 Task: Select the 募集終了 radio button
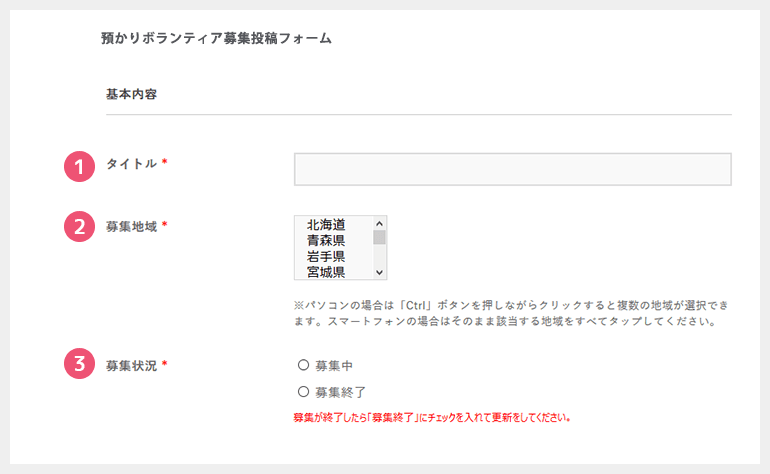[304, 391]
